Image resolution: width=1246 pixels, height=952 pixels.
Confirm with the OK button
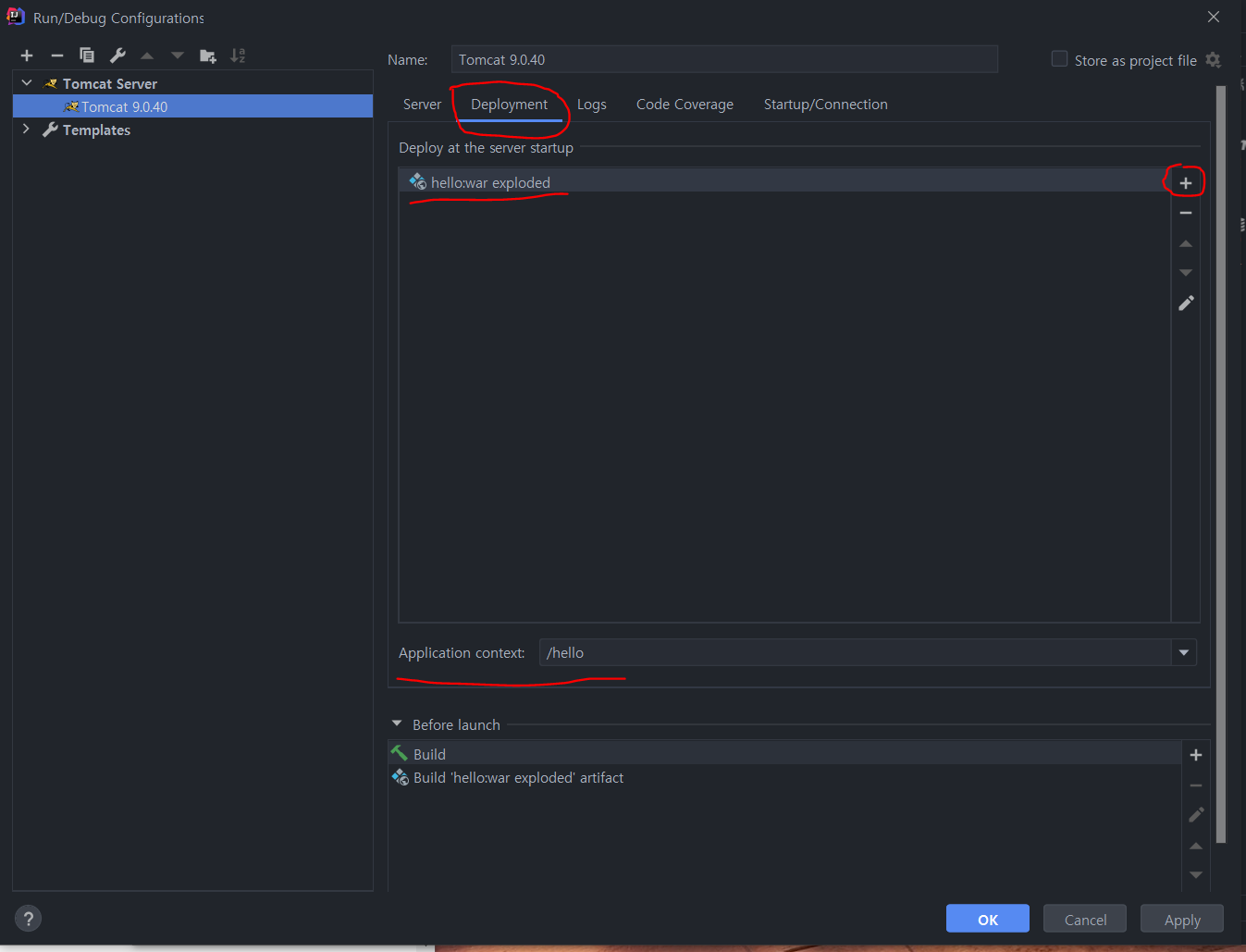pyautogui.click(x=988, y=919)
